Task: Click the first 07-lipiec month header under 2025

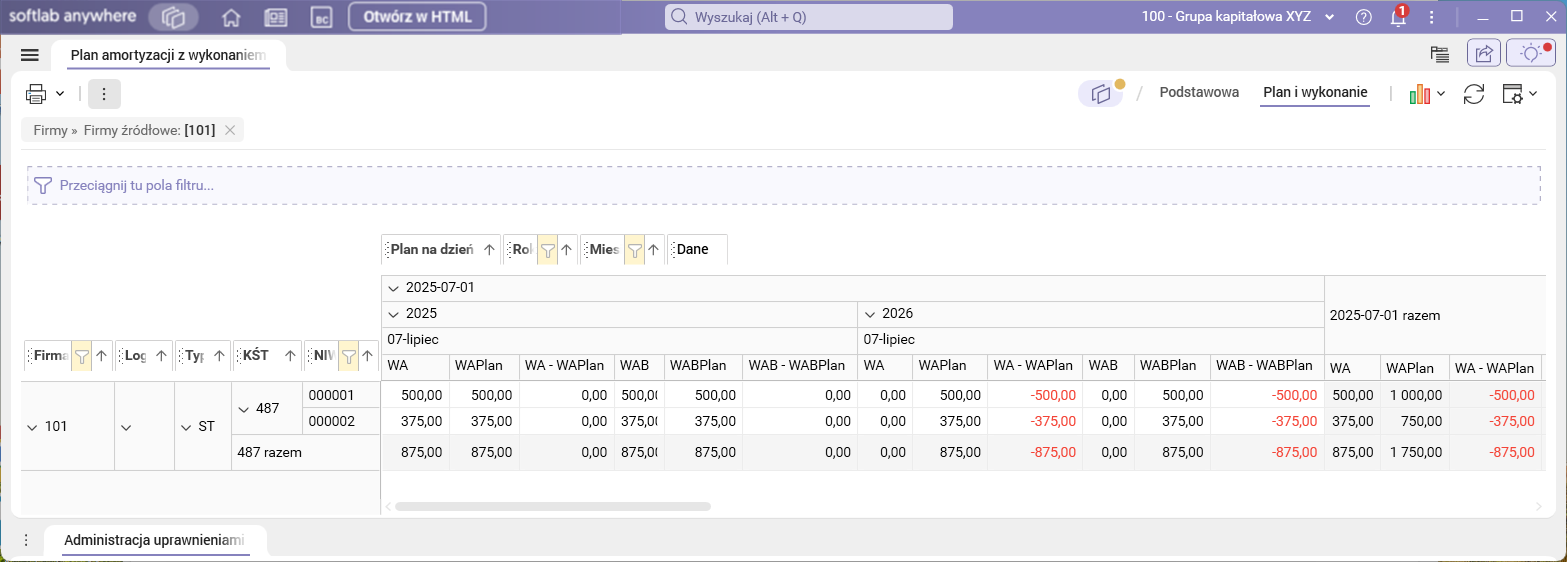Action: click(x=619, y=340)
